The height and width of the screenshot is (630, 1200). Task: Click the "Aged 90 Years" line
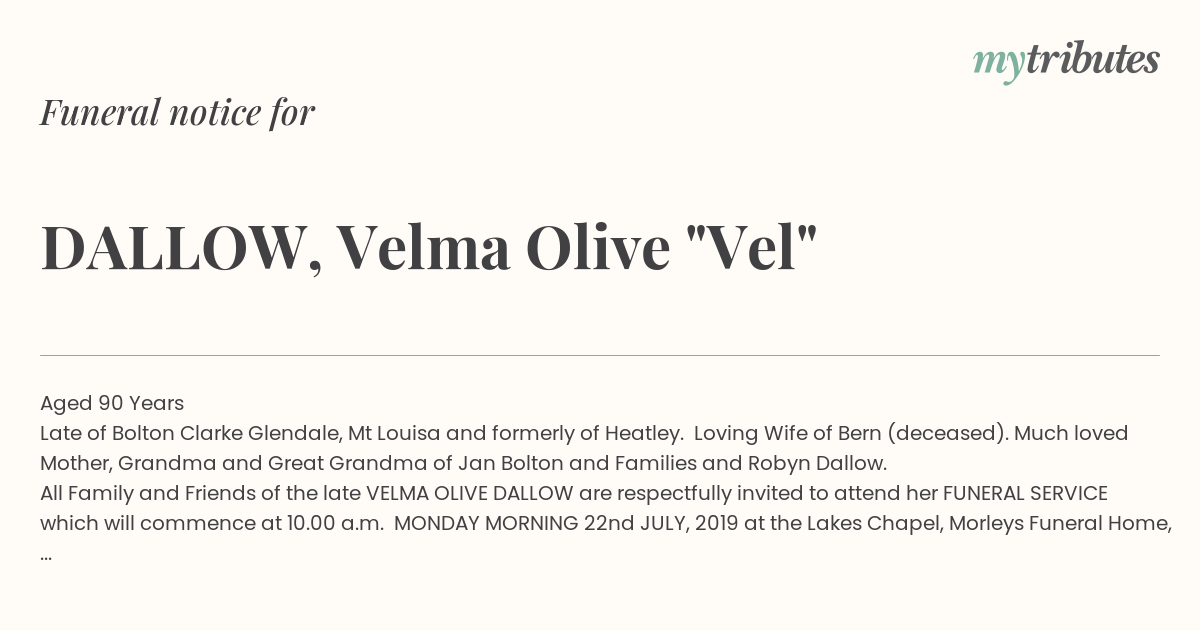click(112, 403)
